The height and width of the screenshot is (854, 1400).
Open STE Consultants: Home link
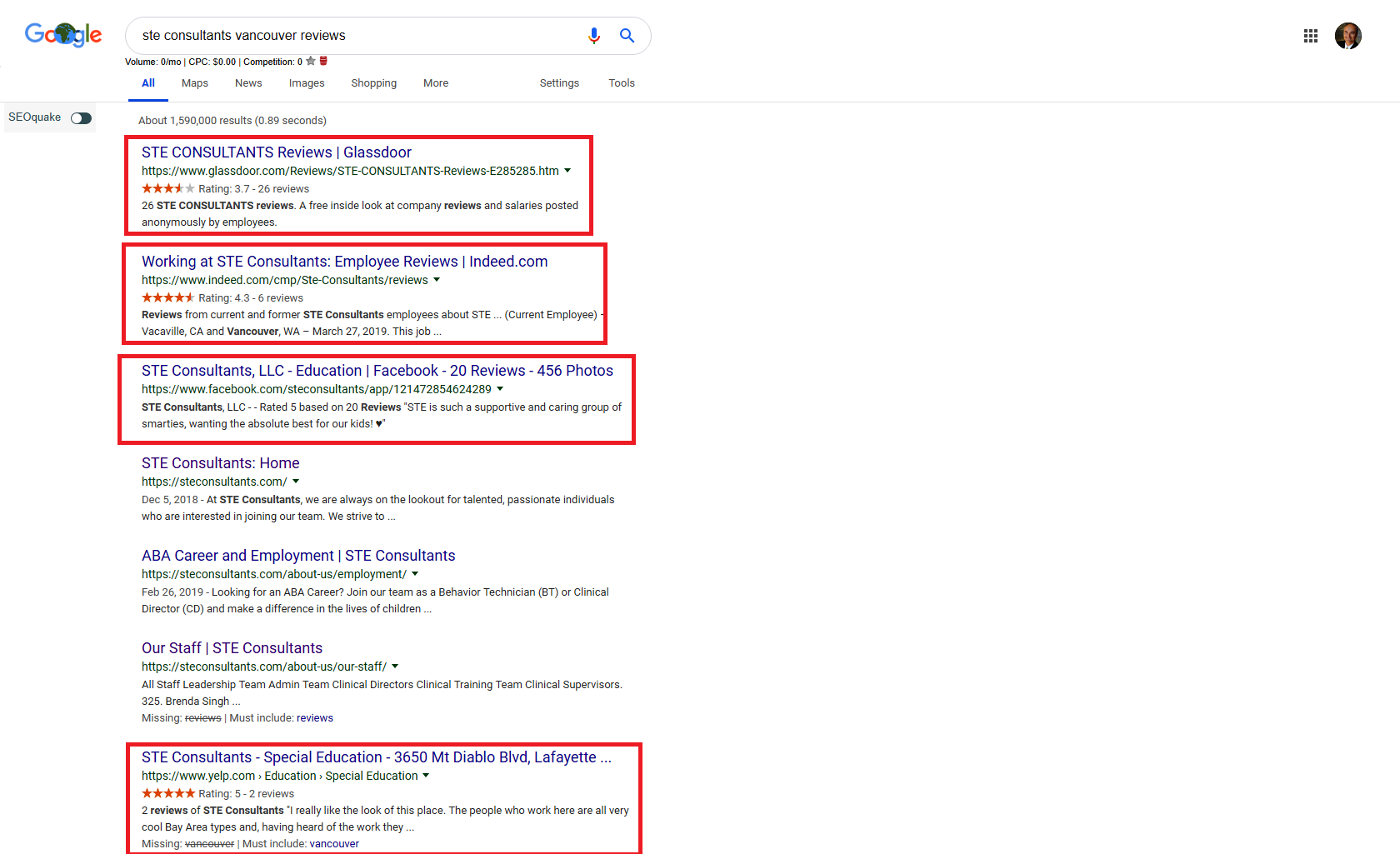[221, 463]
